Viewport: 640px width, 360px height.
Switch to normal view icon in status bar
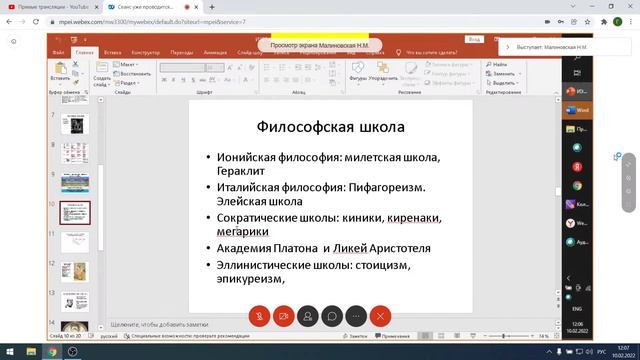tap(425, 336)
